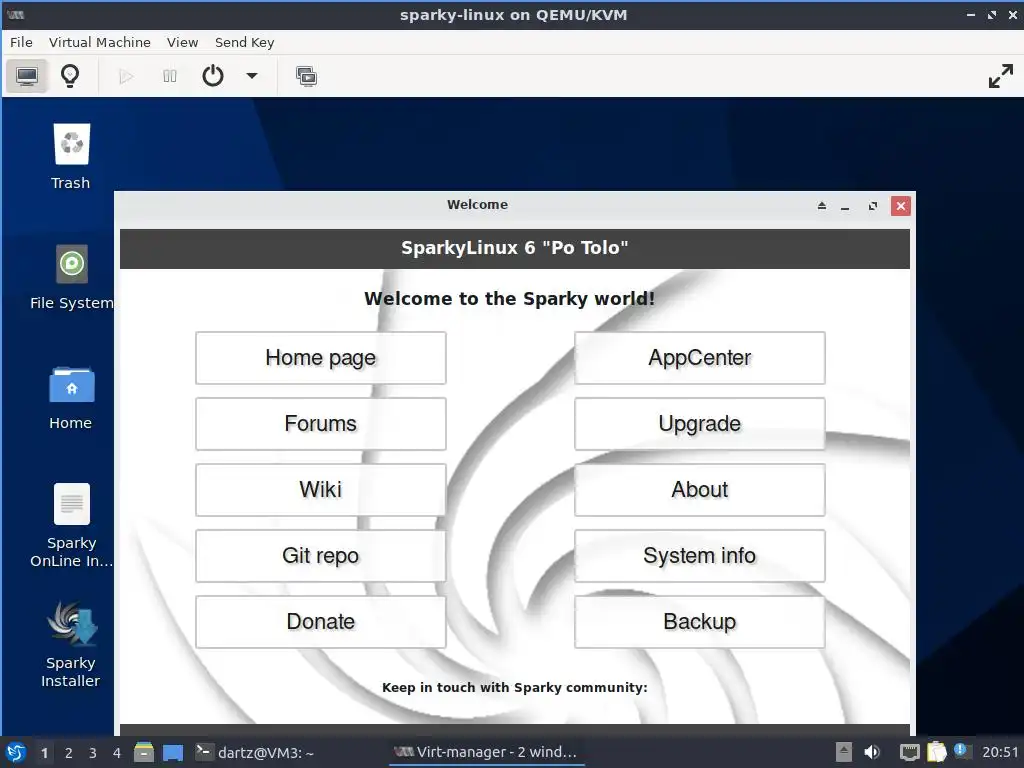Launch AppCenter from Welcome window

699,358
